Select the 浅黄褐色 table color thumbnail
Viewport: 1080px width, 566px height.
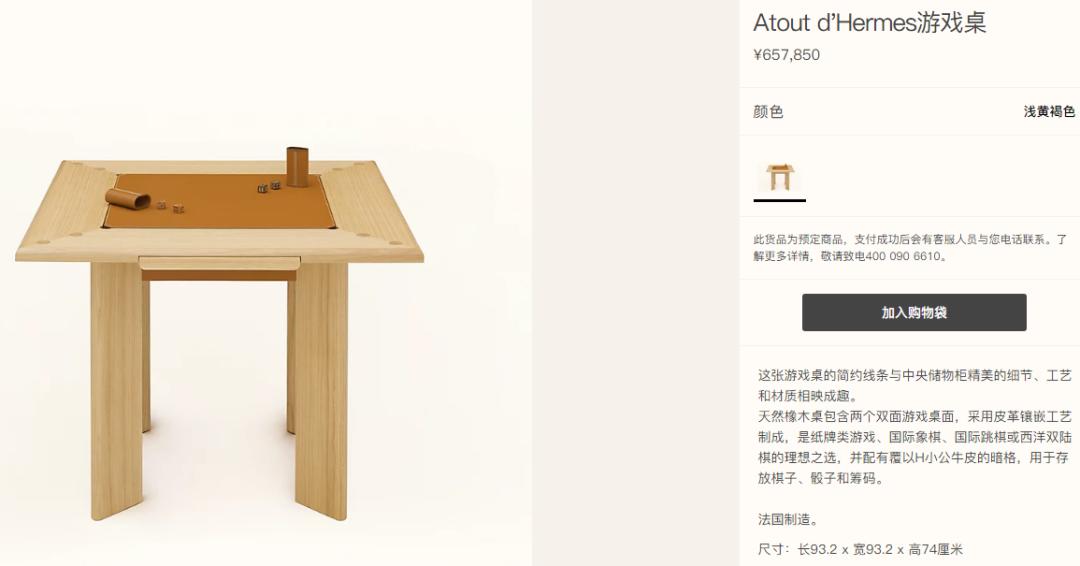pyautogui.click(x=780, y=176)
